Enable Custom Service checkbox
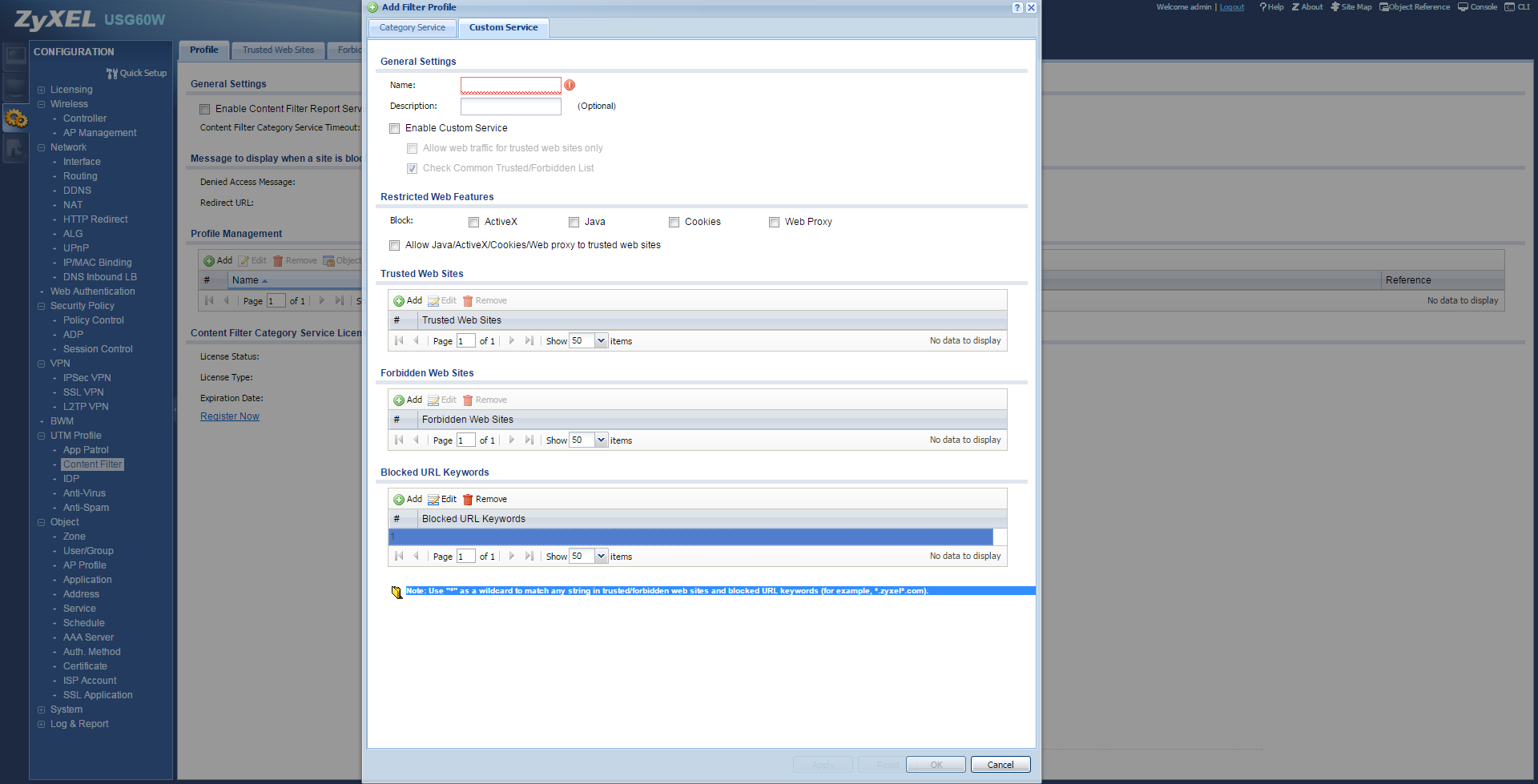The height and width of the screenshot is (784, 1538). point(395,129)
